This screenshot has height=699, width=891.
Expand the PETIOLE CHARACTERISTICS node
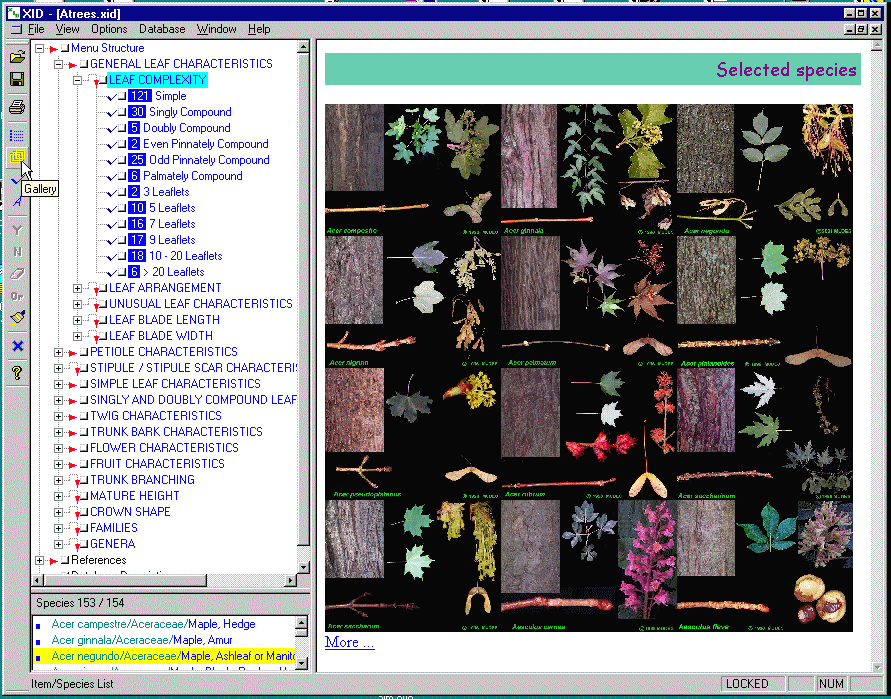click(59, 352)
